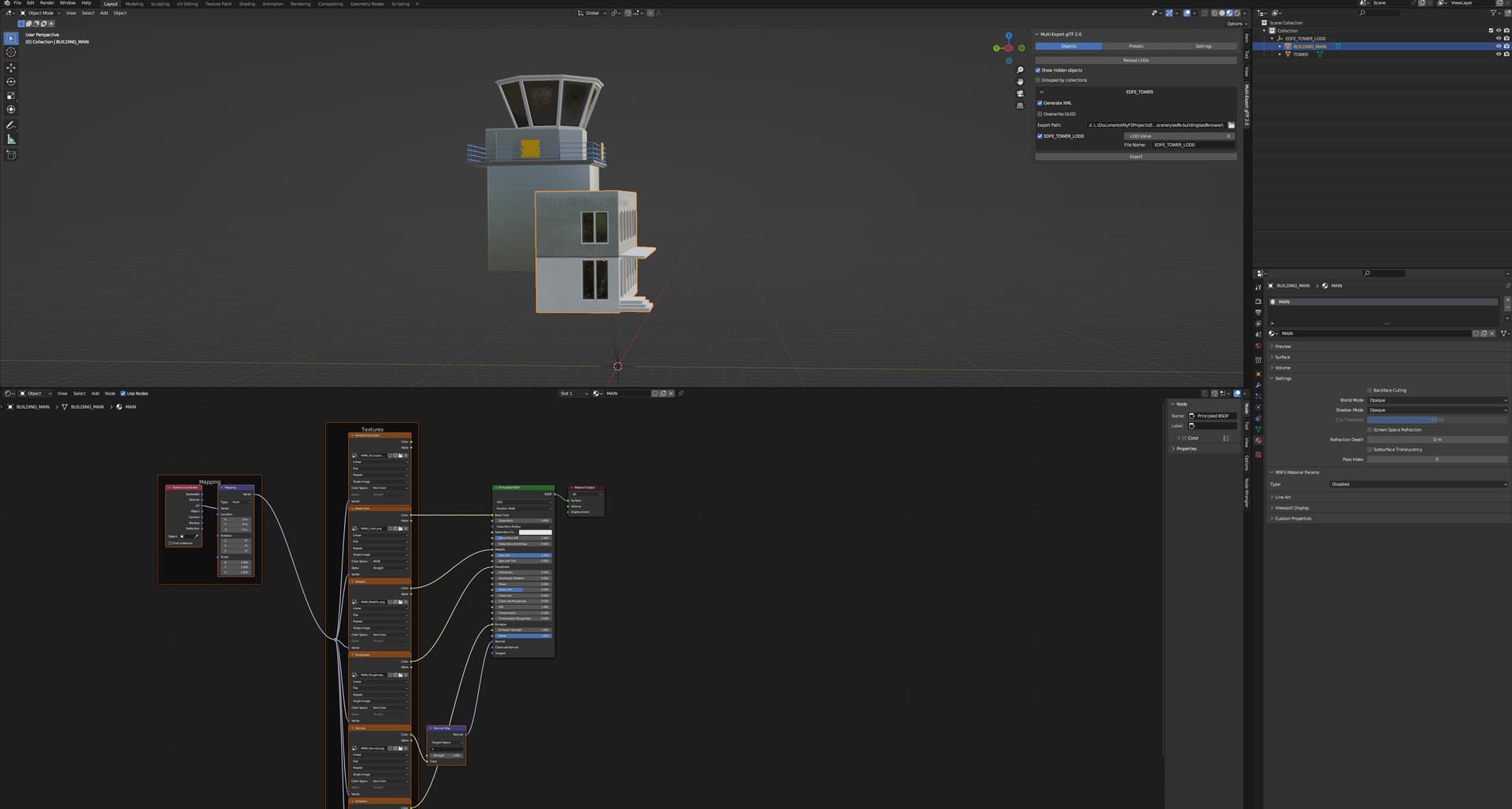This screenshot has height=809, width=1512.
Task: Open the Object Mode dropdown
Action: click(x=39, y=13)
